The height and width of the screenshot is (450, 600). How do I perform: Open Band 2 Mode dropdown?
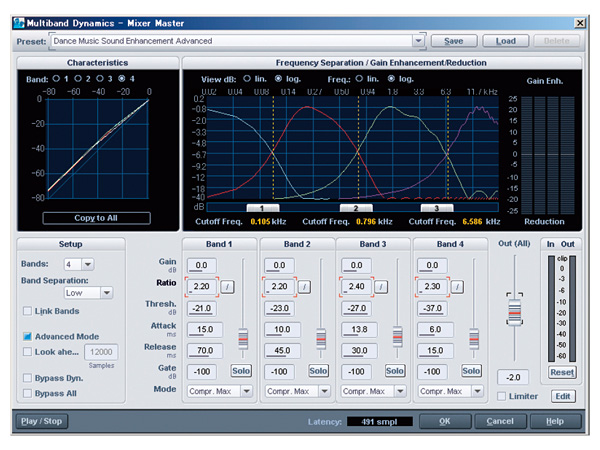324,391
